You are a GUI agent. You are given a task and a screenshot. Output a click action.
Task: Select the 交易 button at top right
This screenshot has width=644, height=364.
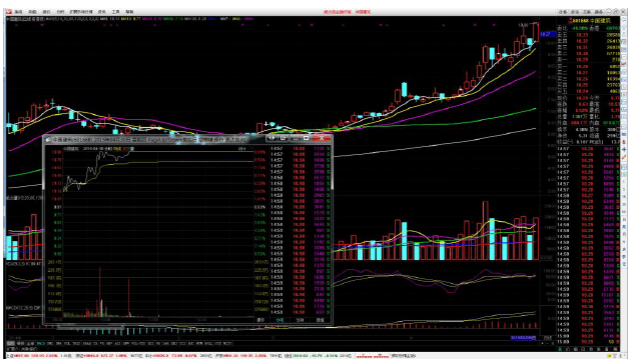587,12
